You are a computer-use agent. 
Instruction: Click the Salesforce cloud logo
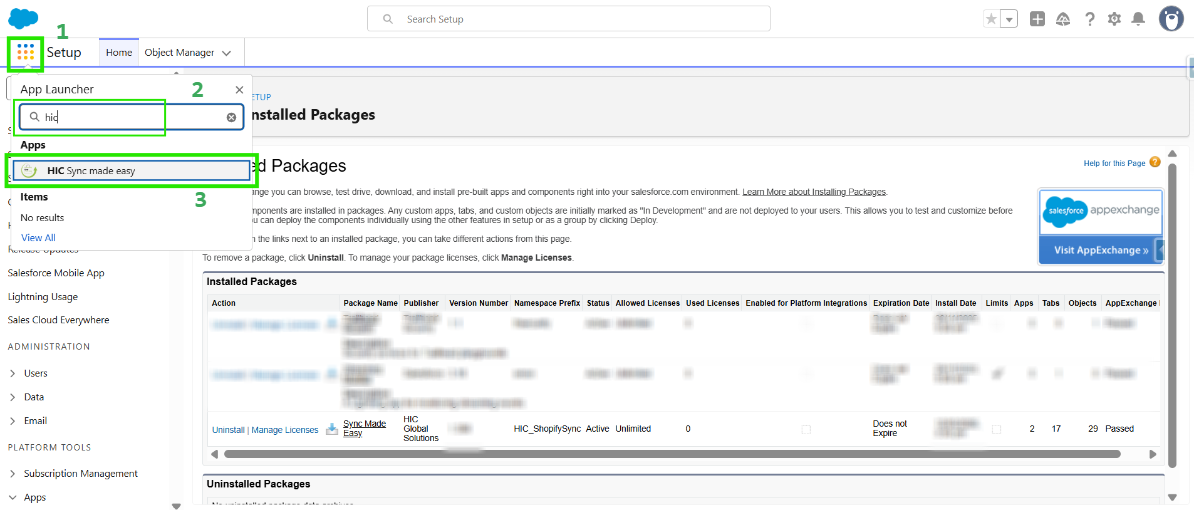click(24, 18)
